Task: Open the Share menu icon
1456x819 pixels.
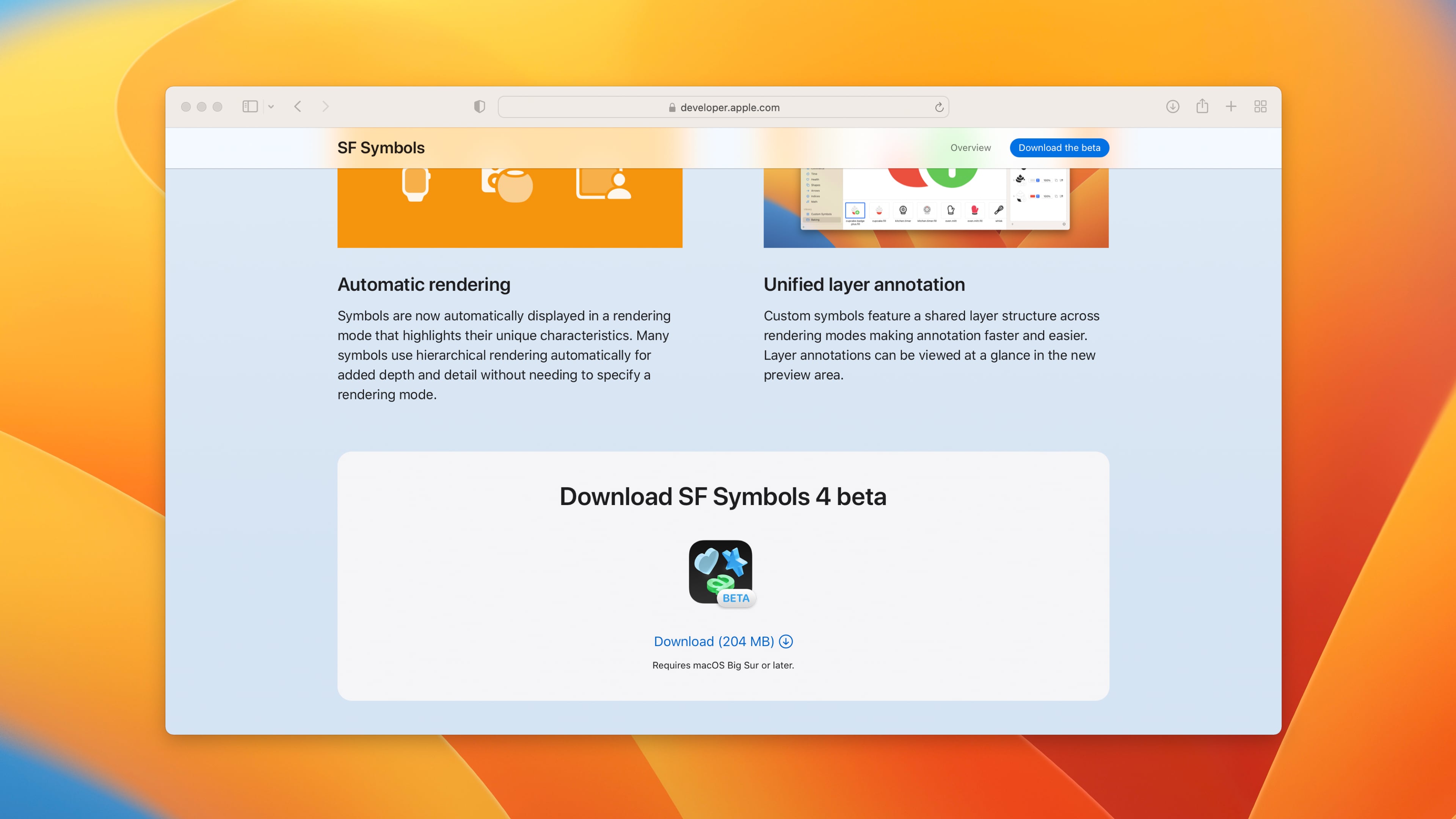Action: point(1202,106)
